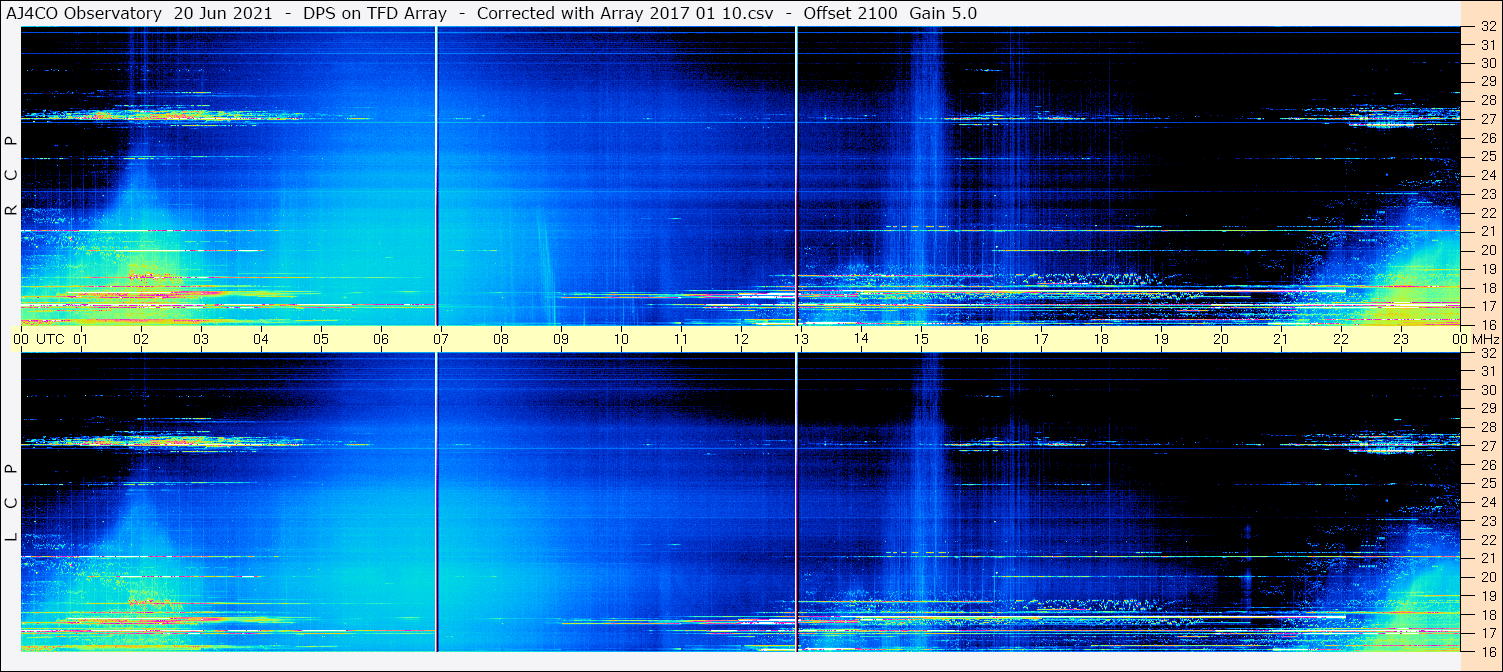1503x672 pixels.
Task: Select the 15 hour label on the time axis
Action: pyautogui.click(x=921, y=339)
